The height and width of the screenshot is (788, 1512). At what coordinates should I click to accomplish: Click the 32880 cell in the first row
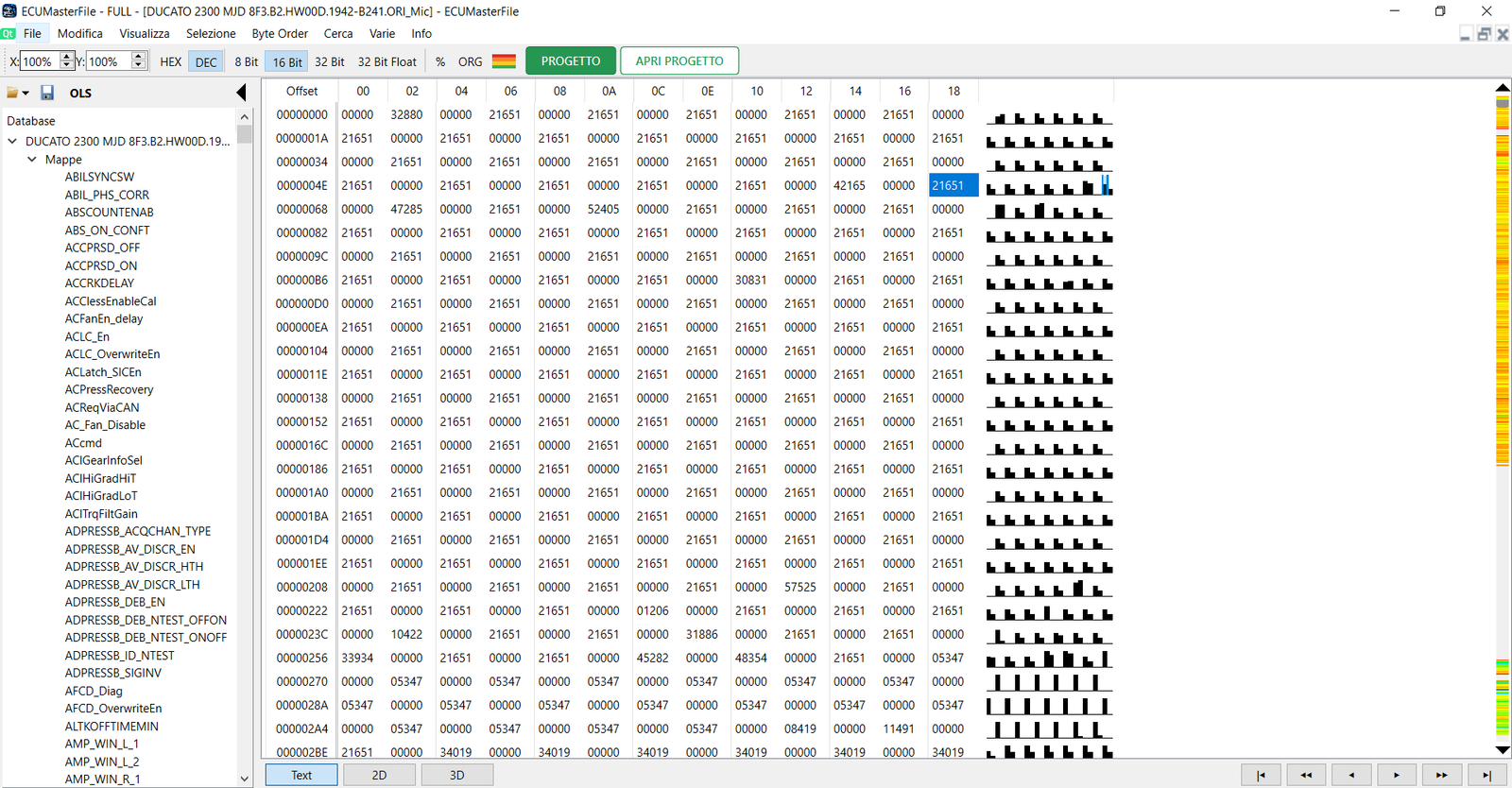click(x=406, y=115)
